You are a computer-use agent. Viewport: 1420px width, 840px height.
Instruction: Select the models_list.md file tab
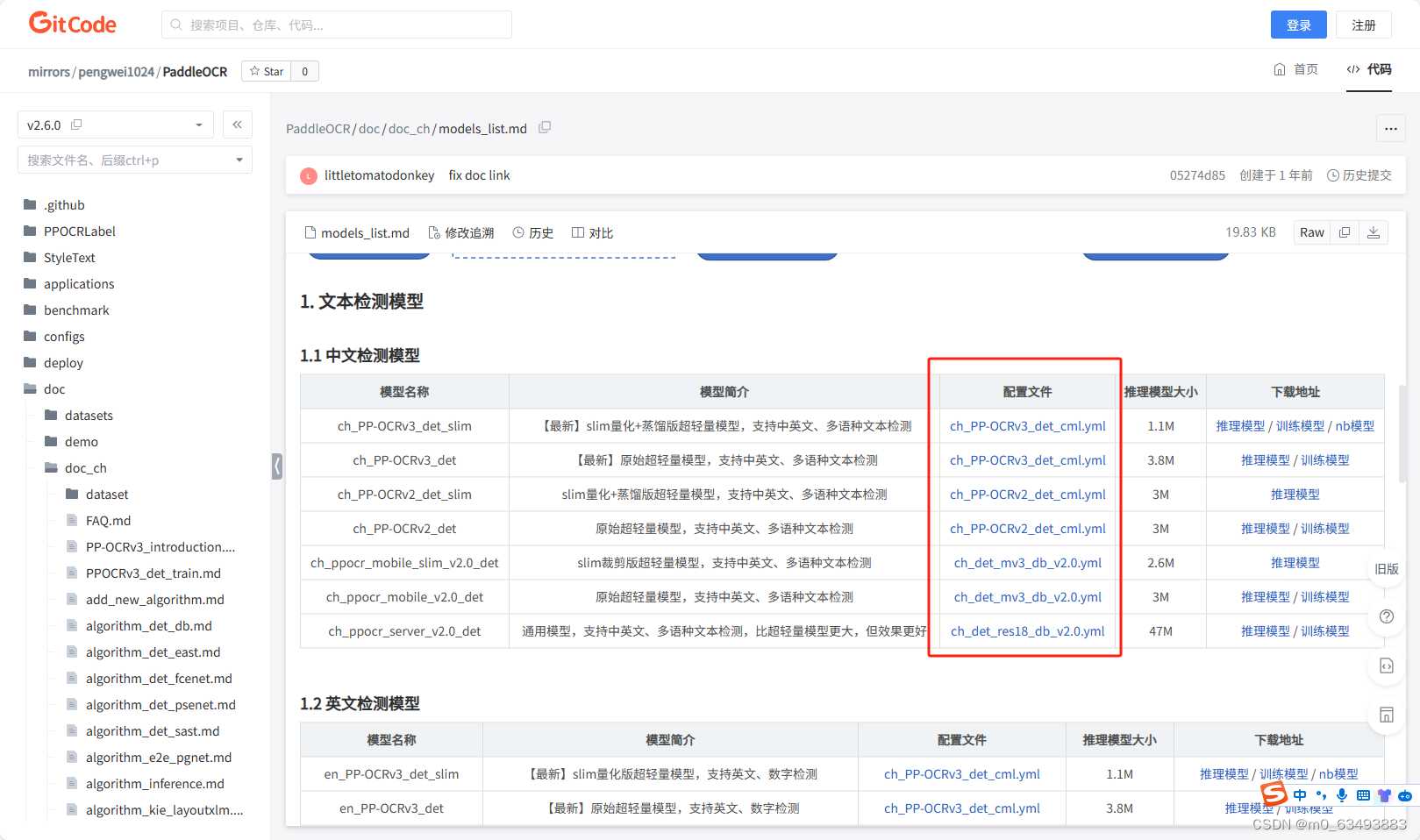point(357,232)
